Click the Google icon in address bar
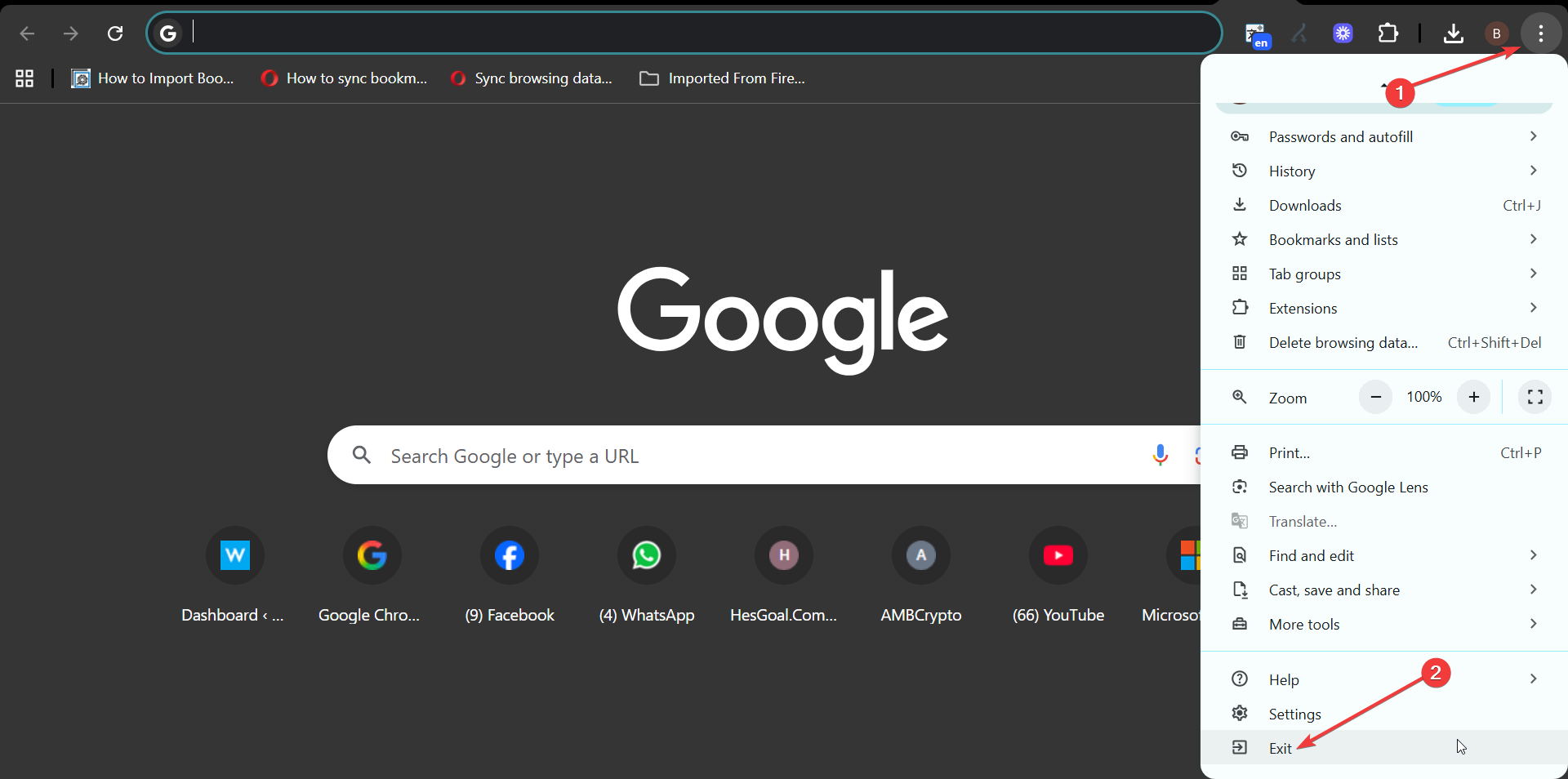 [168, 33]
